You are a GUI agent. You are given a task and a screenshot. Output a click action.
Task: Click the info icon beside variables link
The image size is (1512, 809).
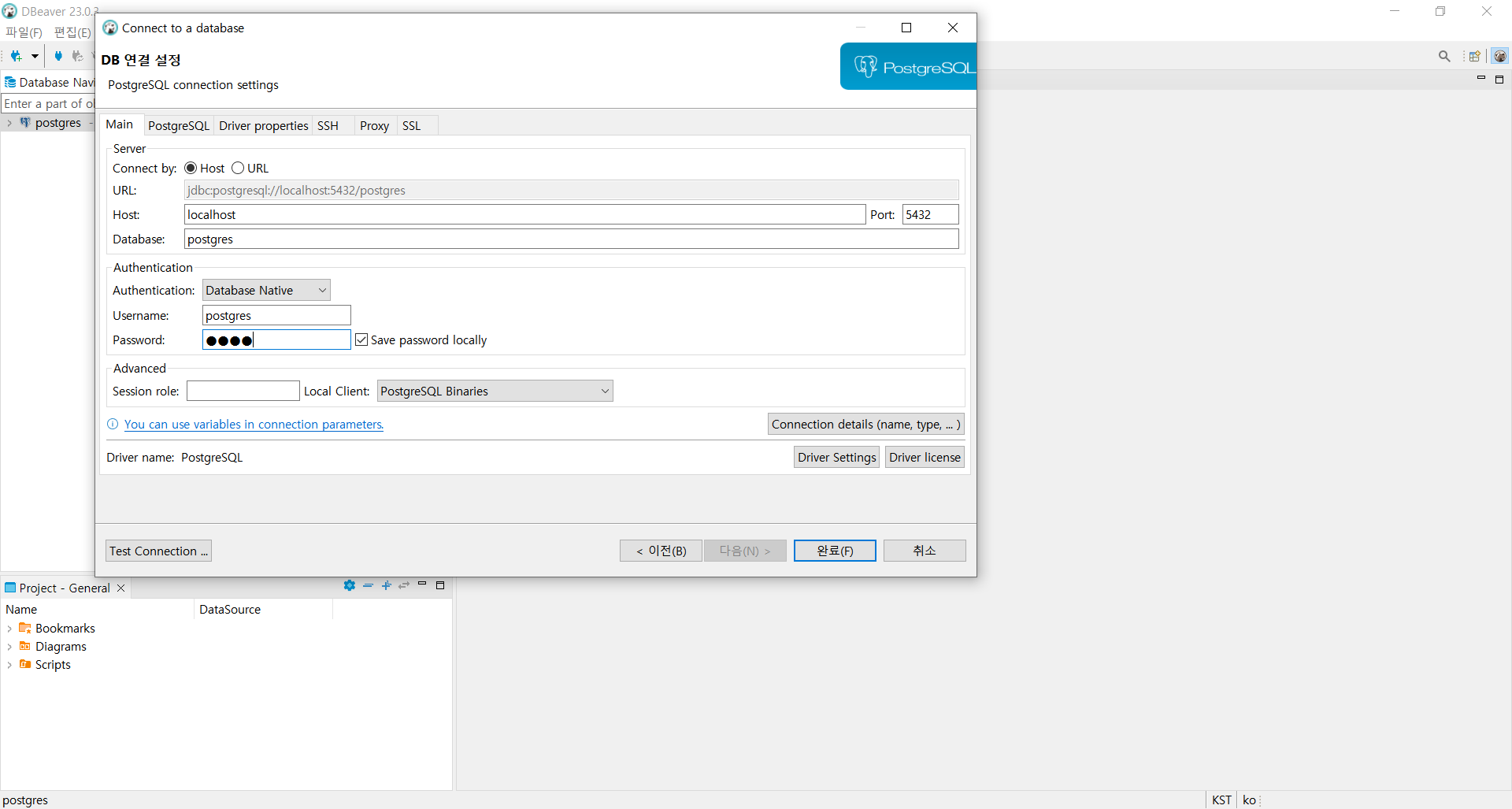[113, 424]
